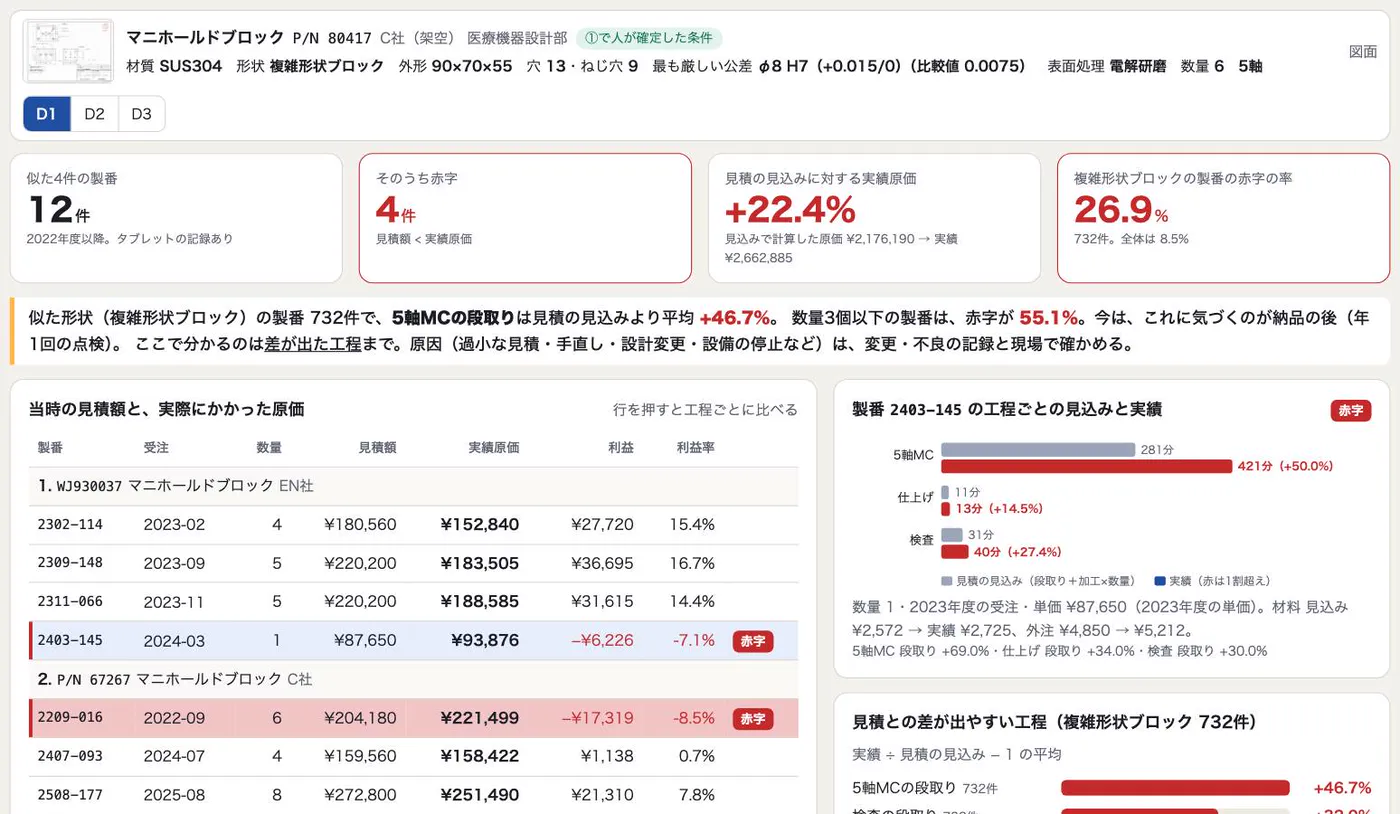Screen dimensions: 1400x814
Task: Click the gray 5軸MC estimate bar 281分
Action: [x=1038, y=450]
